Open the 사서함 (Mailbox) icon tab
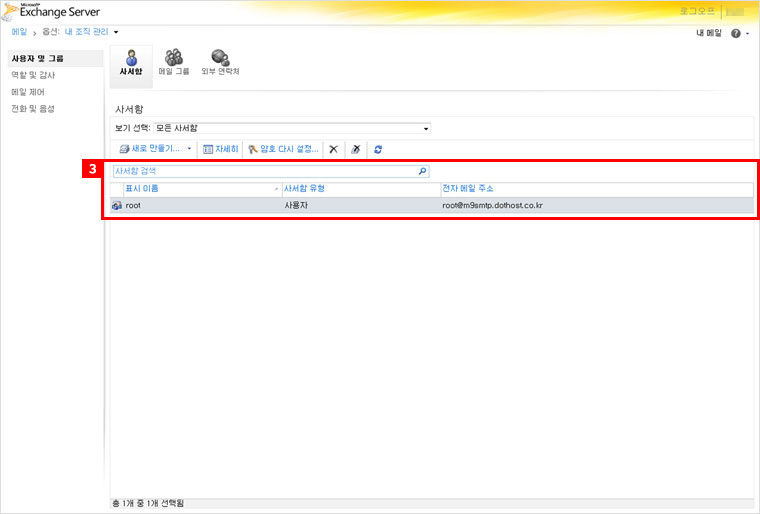This screenshot has width=760, height=514. point(131,63)
